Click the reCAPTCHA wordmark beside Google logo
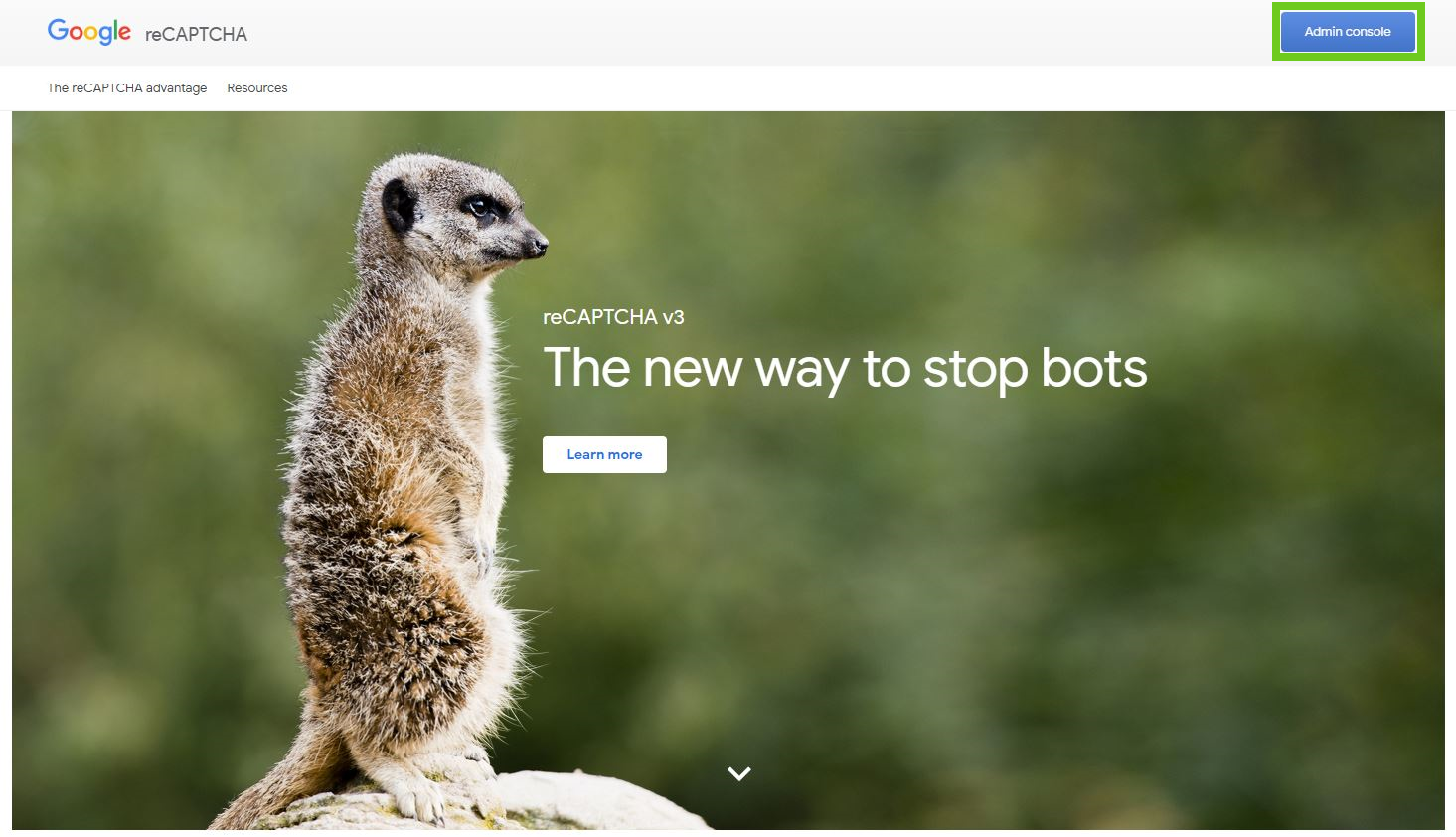The image size is (1456, 837). pos(196,34)
